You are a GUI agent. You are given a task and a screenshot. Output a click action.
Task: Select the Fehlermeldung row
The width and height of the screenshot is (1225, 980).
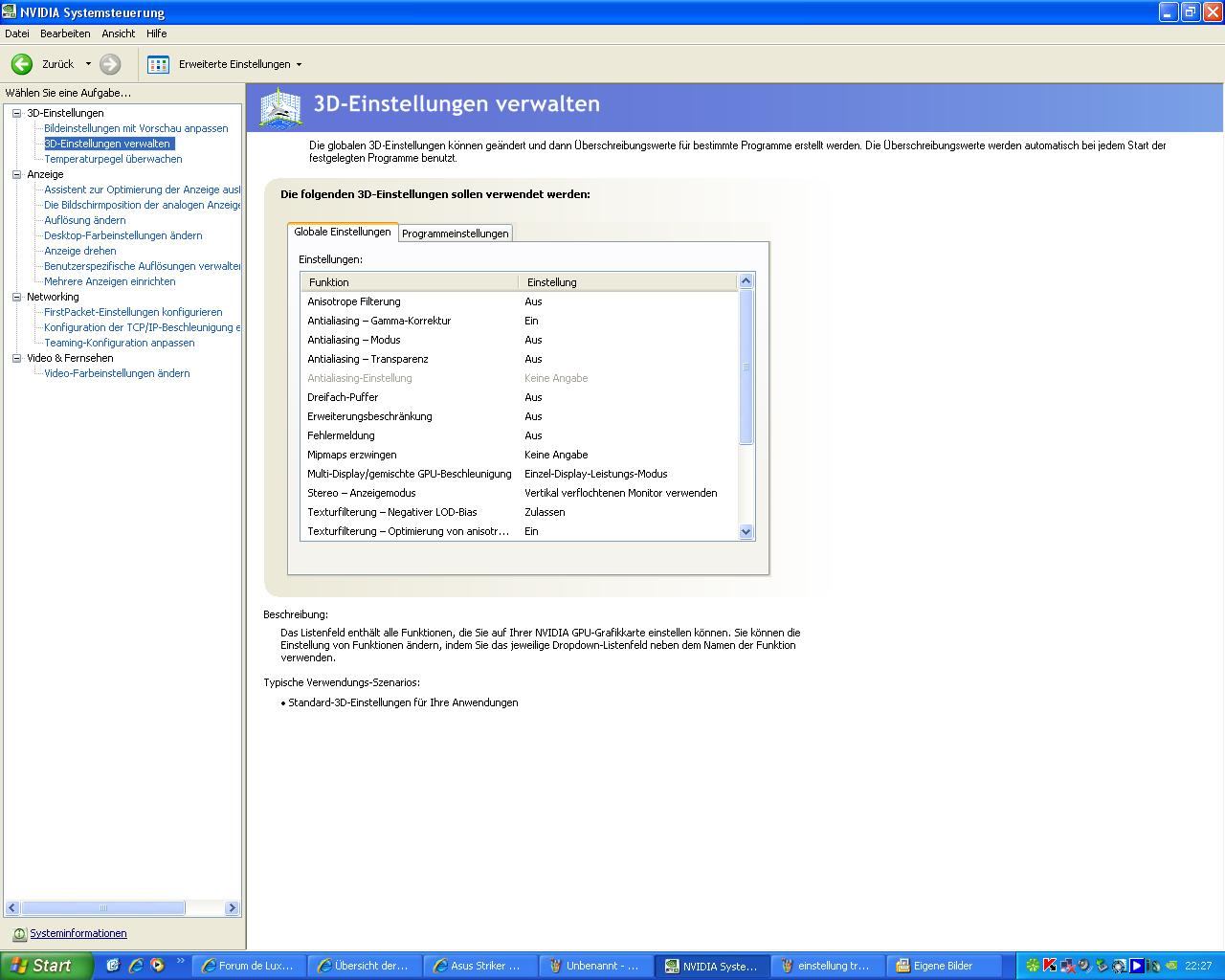point(520,435)
